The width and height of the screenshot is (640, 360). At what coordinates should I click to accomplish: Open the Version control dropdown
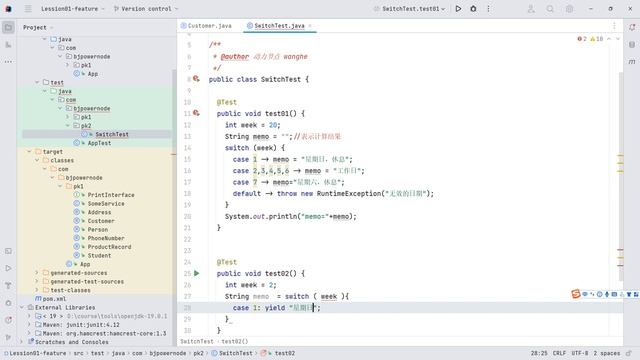point(146,9)
